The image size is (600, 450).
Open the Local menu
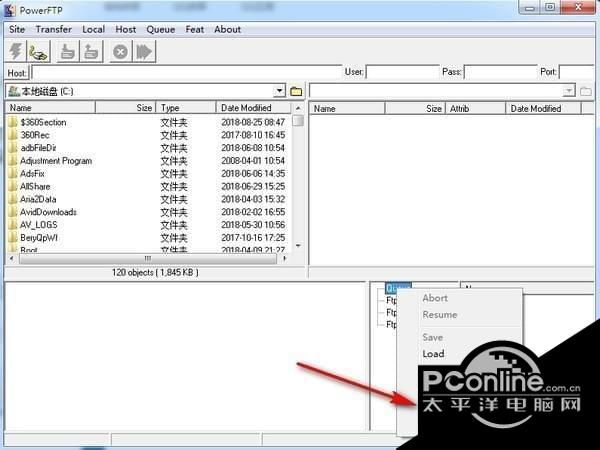93,29
